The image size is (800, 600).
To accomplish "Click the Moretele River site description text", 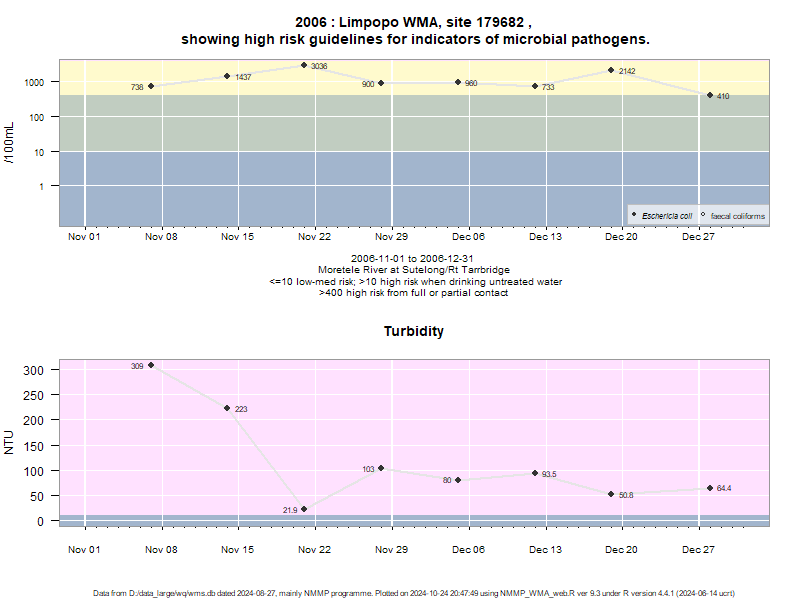I will 414,270.
